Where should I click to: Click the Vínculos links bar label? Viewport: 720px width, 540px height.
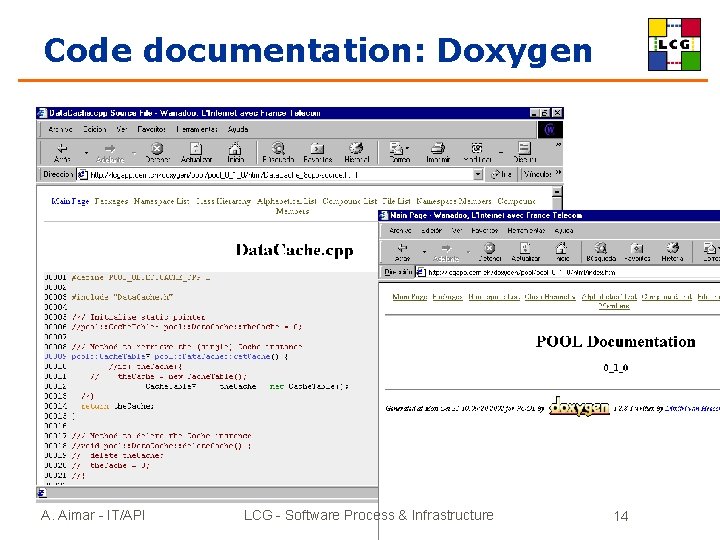[537, 174]
